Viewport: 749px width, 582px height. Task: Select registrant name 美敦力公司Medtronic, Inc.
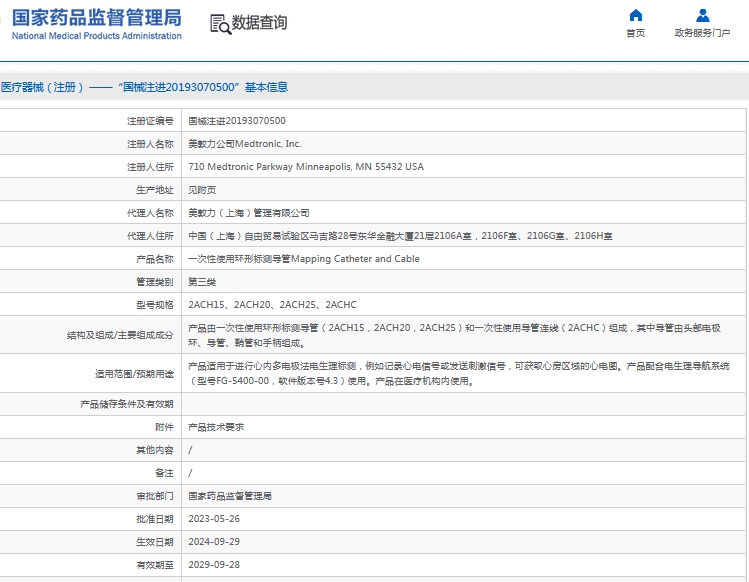[x=245, y=144]
